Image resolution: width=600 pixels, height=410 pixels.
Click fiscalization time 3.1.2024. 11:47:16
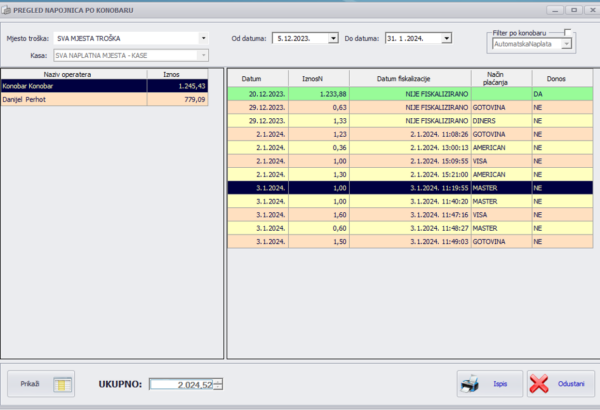click(410, 215)
